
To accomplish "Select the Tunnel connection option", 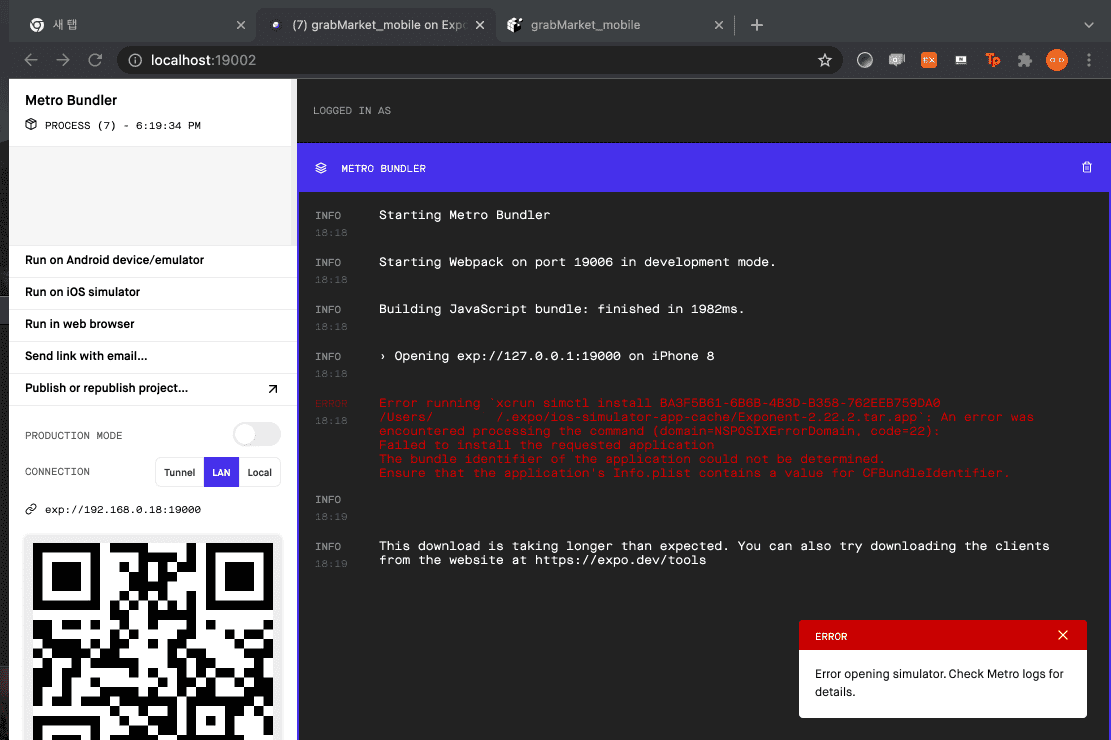I will click(179, 472).
